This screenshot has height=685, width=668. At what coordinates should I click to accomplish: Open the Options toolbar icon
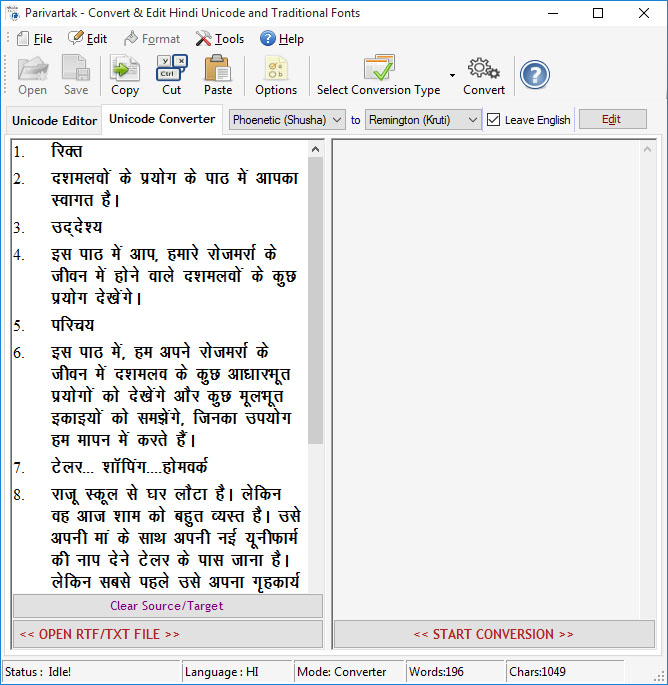276,69
